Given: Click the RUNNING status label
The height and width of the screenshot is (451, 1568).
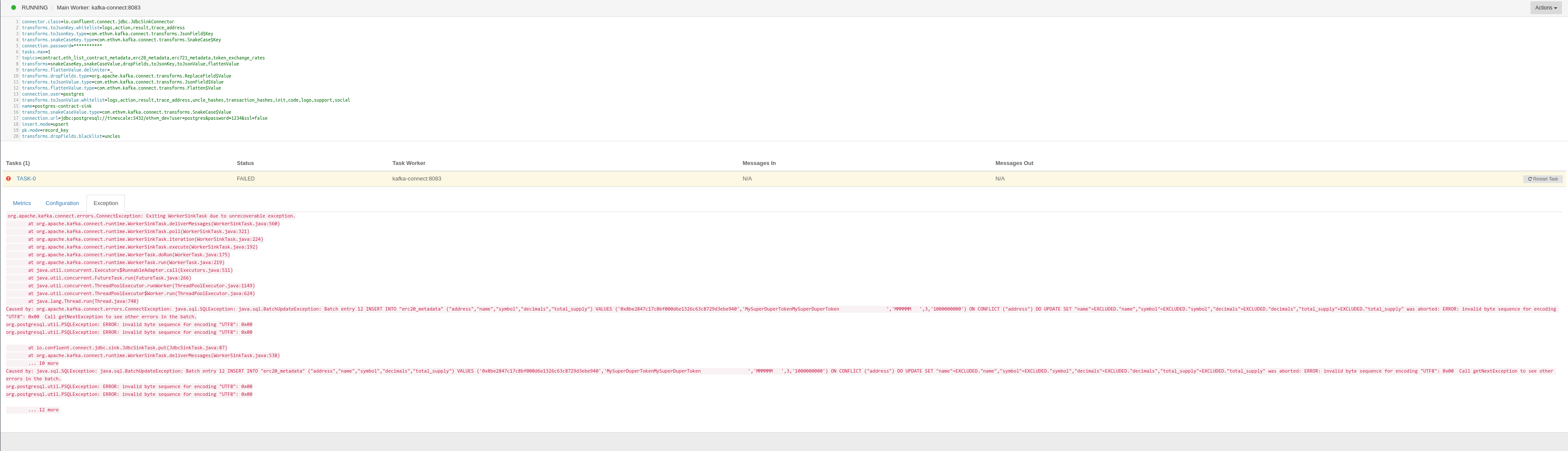Looking at the screenshot, I should [x=35, y=8].
